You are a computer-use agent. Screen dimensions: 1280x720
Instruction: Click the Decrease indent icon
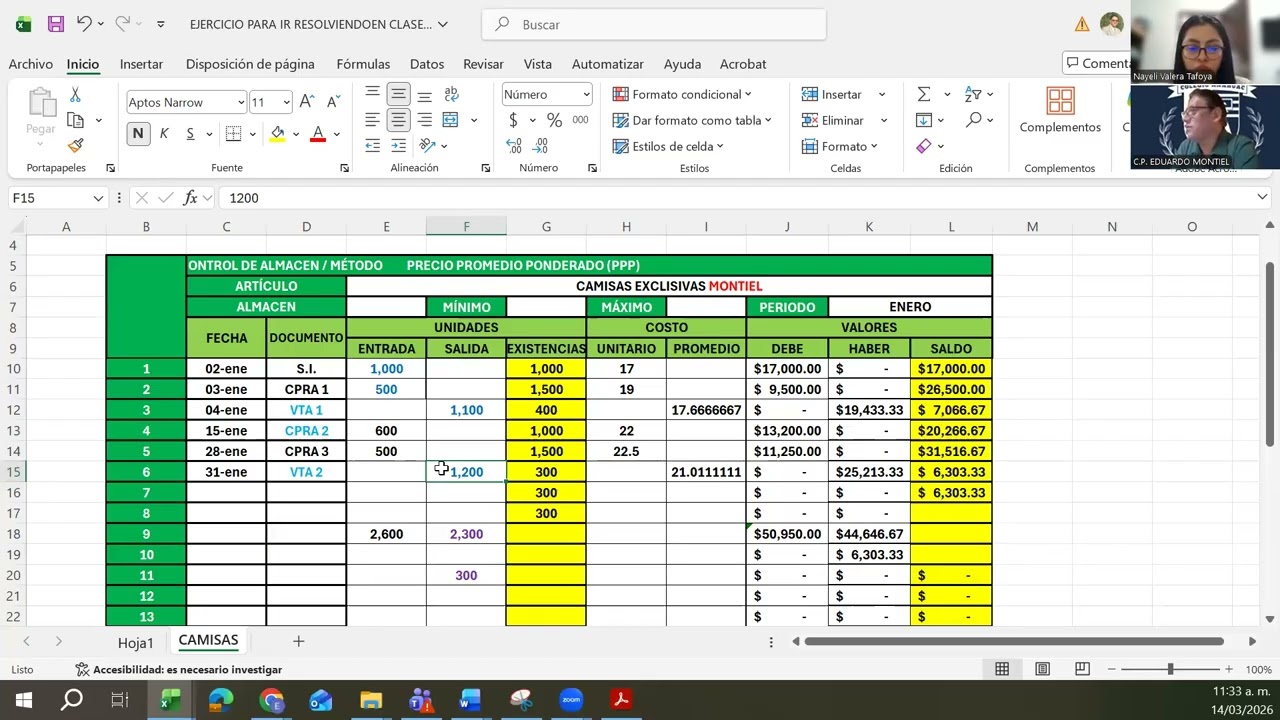(x=372, y=146)
